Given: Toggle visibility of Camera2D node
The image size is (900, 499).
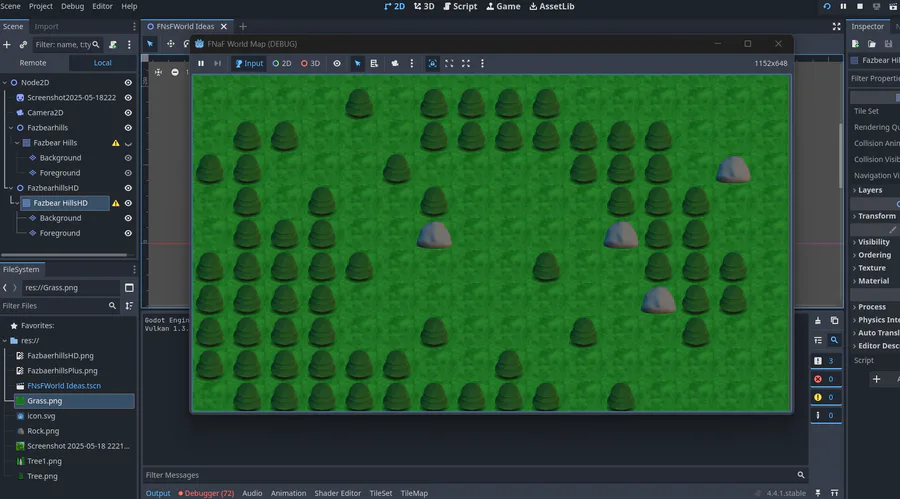Looking at the screenshot, I should tap(128, 113).
